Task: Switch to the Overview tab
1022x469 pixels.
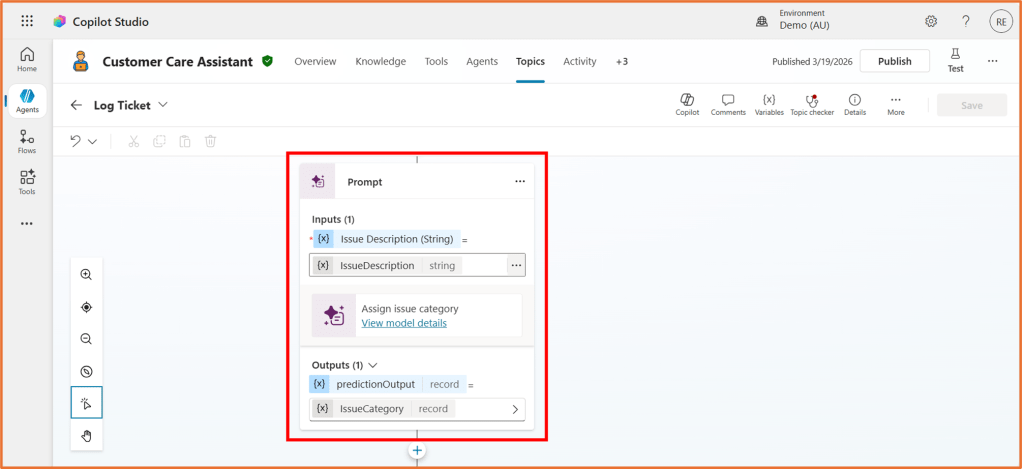Action: click(315, 61)
